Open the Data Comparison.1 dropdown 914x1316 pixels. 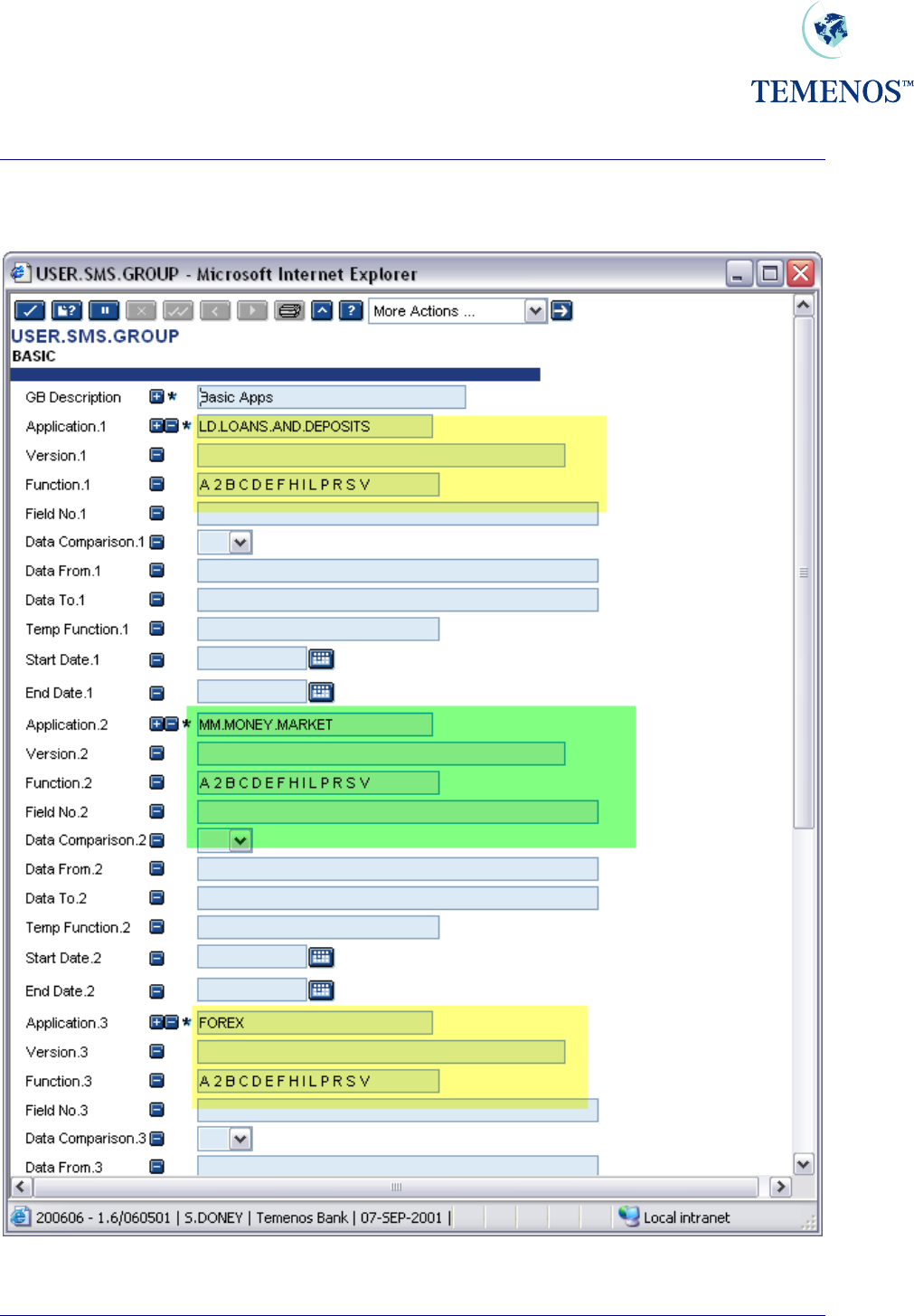pos(240,543)
